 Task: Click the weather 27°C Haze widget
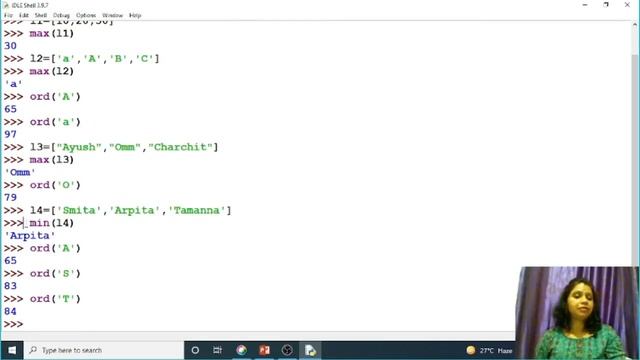(489, 350)
